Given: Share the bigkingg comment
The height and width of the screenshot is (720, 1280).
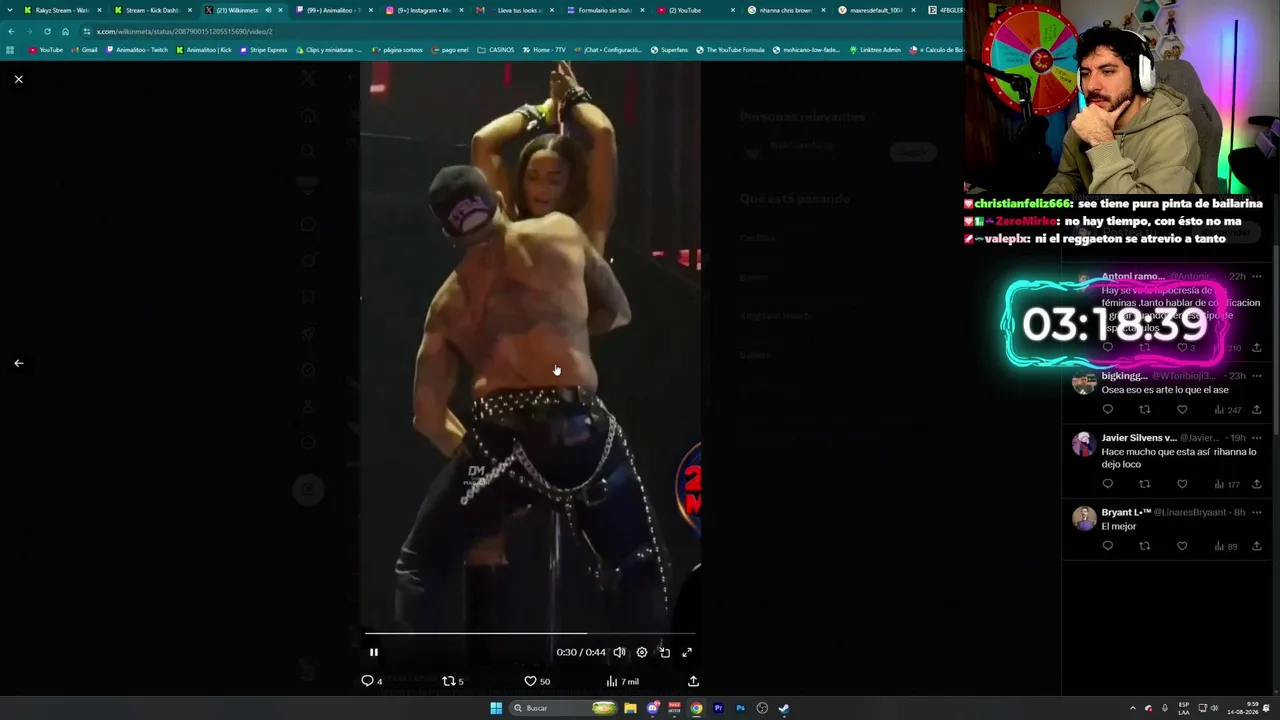Looking at the screenshot, I should pyautogui.click(x=1257, y=409).
